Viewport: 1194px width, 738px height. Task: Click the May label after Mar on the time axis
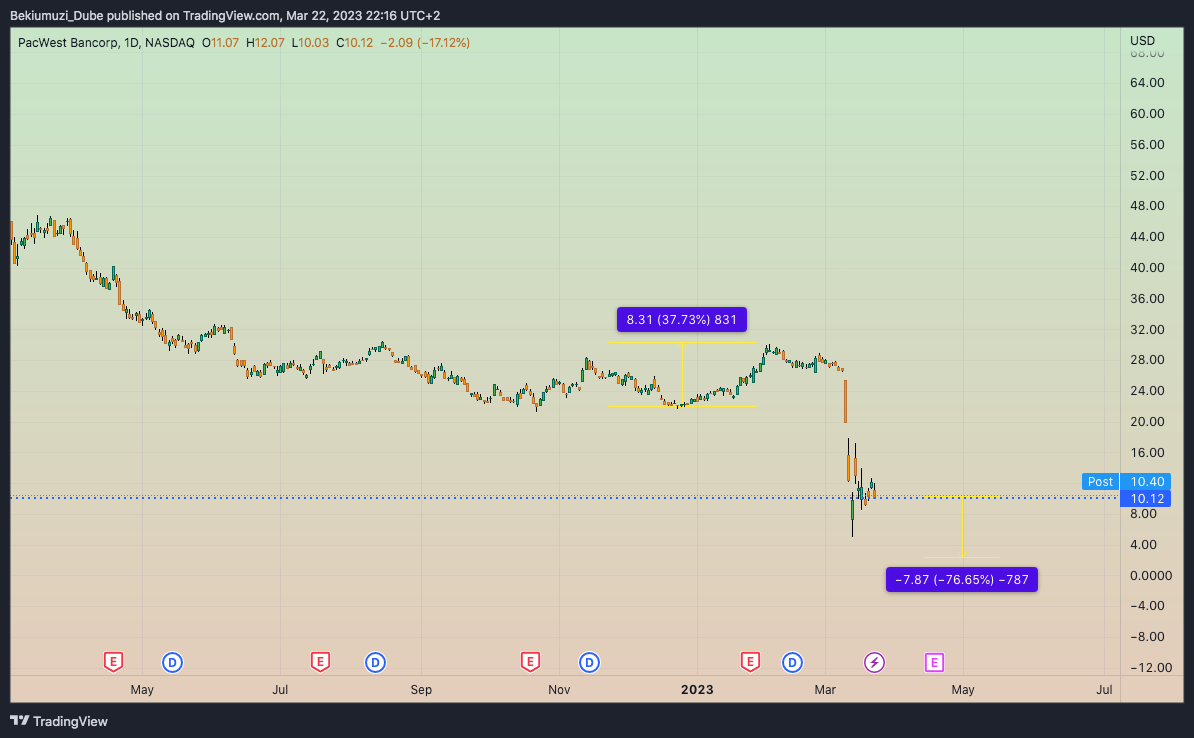[963, 689]
